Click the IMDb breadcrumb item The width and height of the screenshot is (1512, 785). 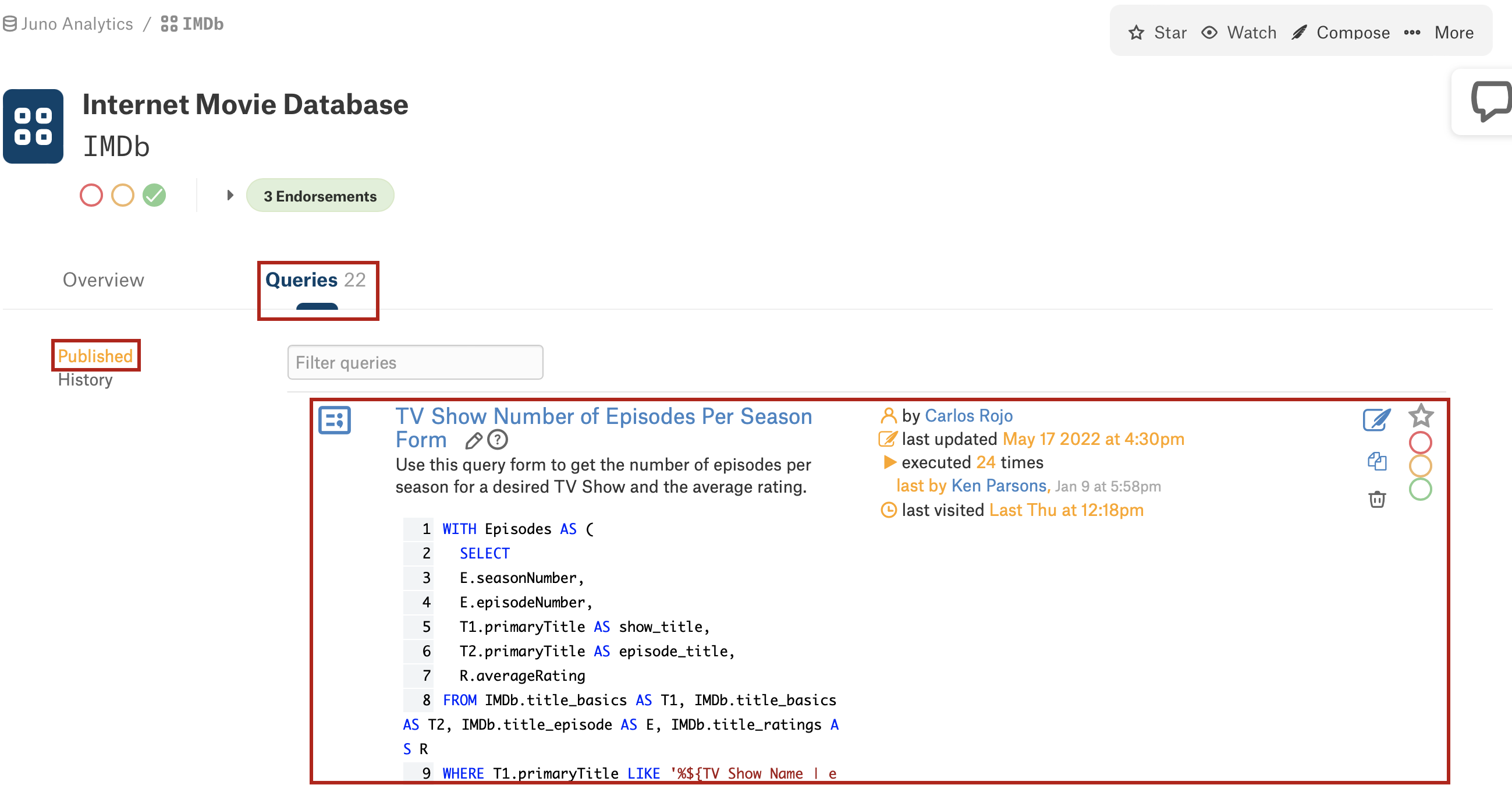click(x=192, y=24)
